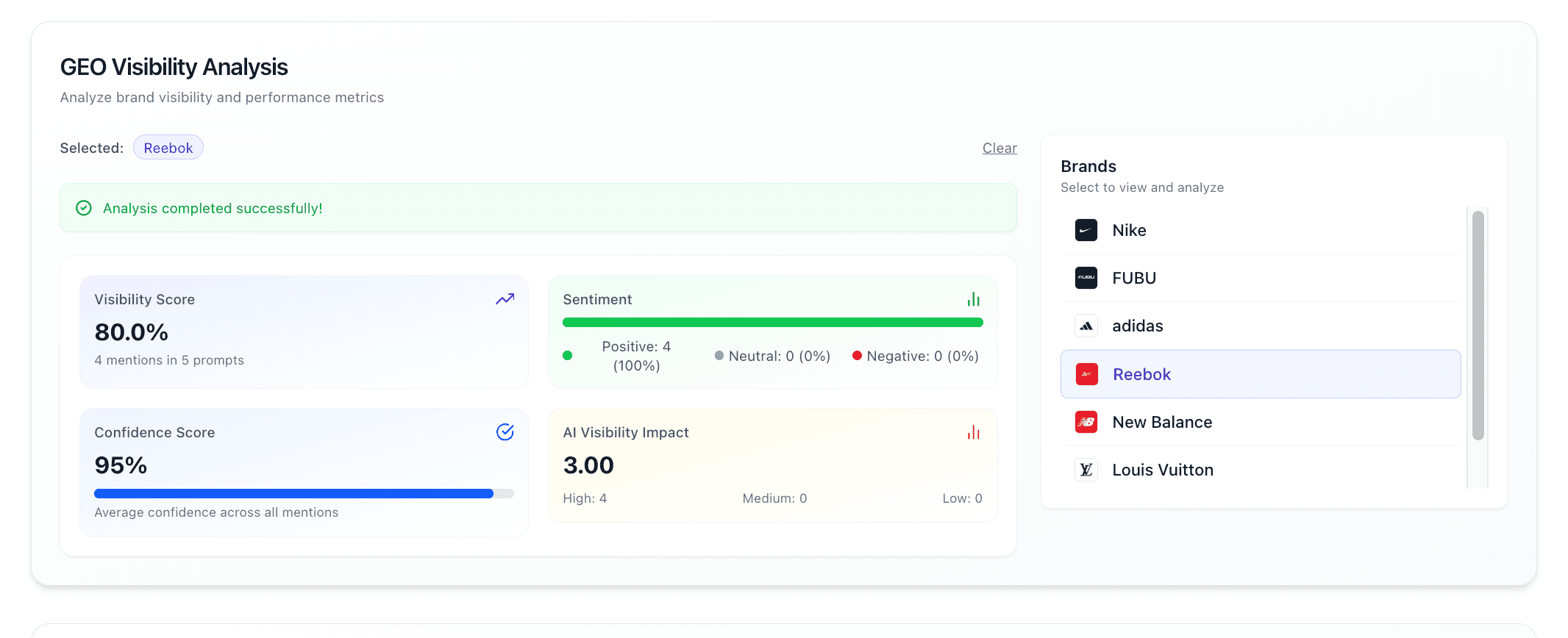Screen dimensions: 1568x638
Task: Click the Louis Vuitton logo icon
Action: tap(1086, 470)
